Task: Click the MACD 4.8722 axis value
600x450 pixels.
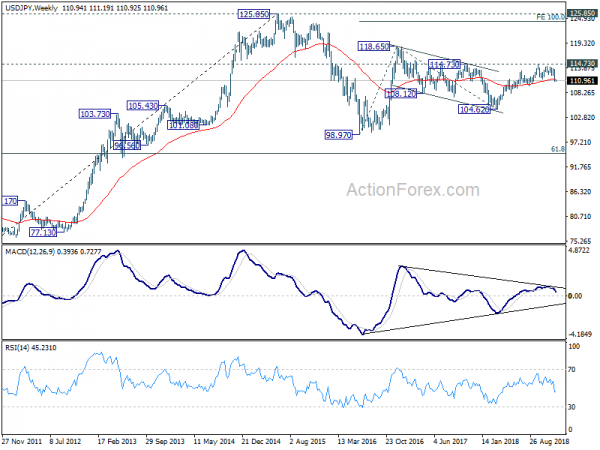Action: [x=579, y=251]
